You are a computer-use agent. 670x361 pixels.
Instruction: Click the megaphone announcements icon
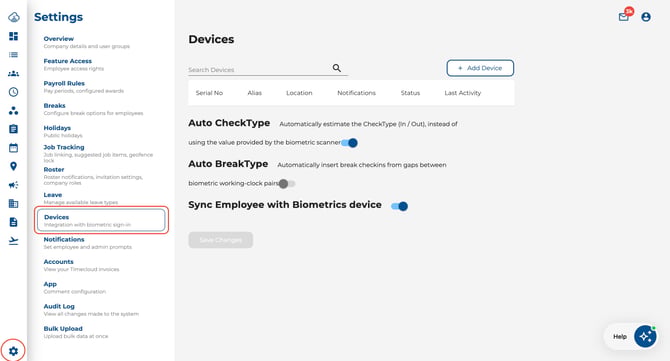[x=13, y=185]
